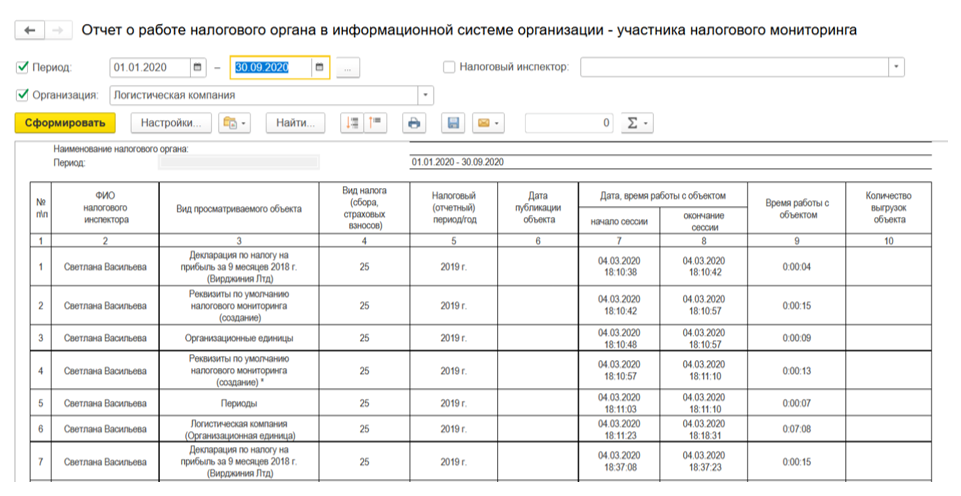This screenshot has width=961, height=496.
Task: Open calendar for end date 30.09.2020
Action: point(319,67)
